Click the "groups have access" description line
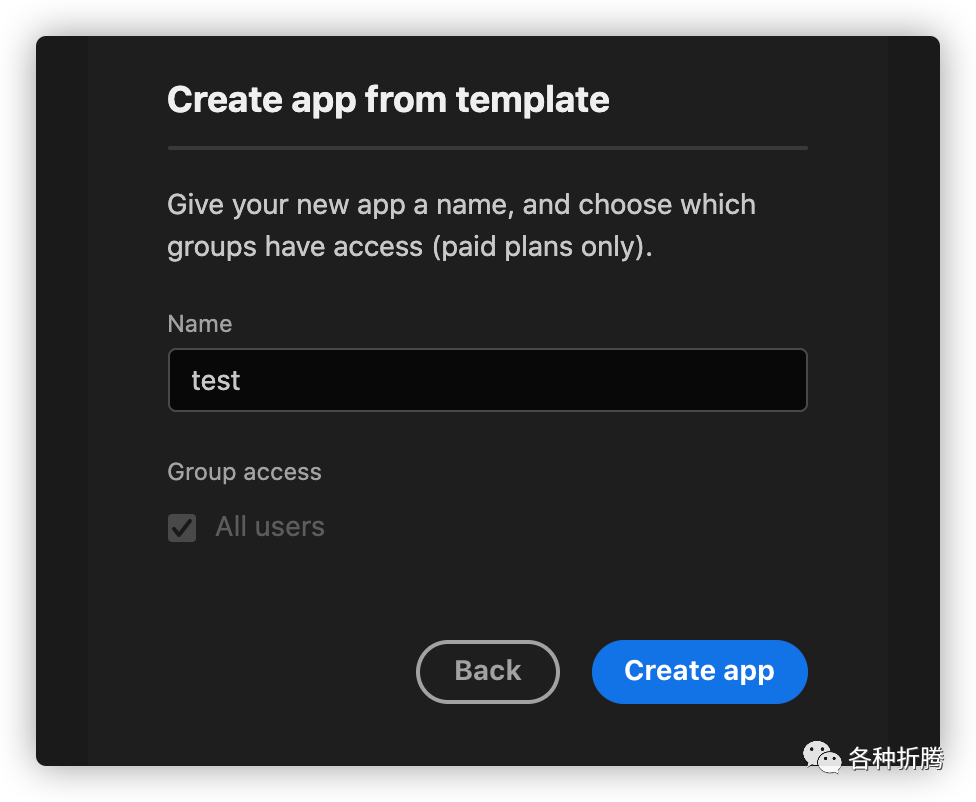Viewport: 976px width, 802px height. pos(295,246)
